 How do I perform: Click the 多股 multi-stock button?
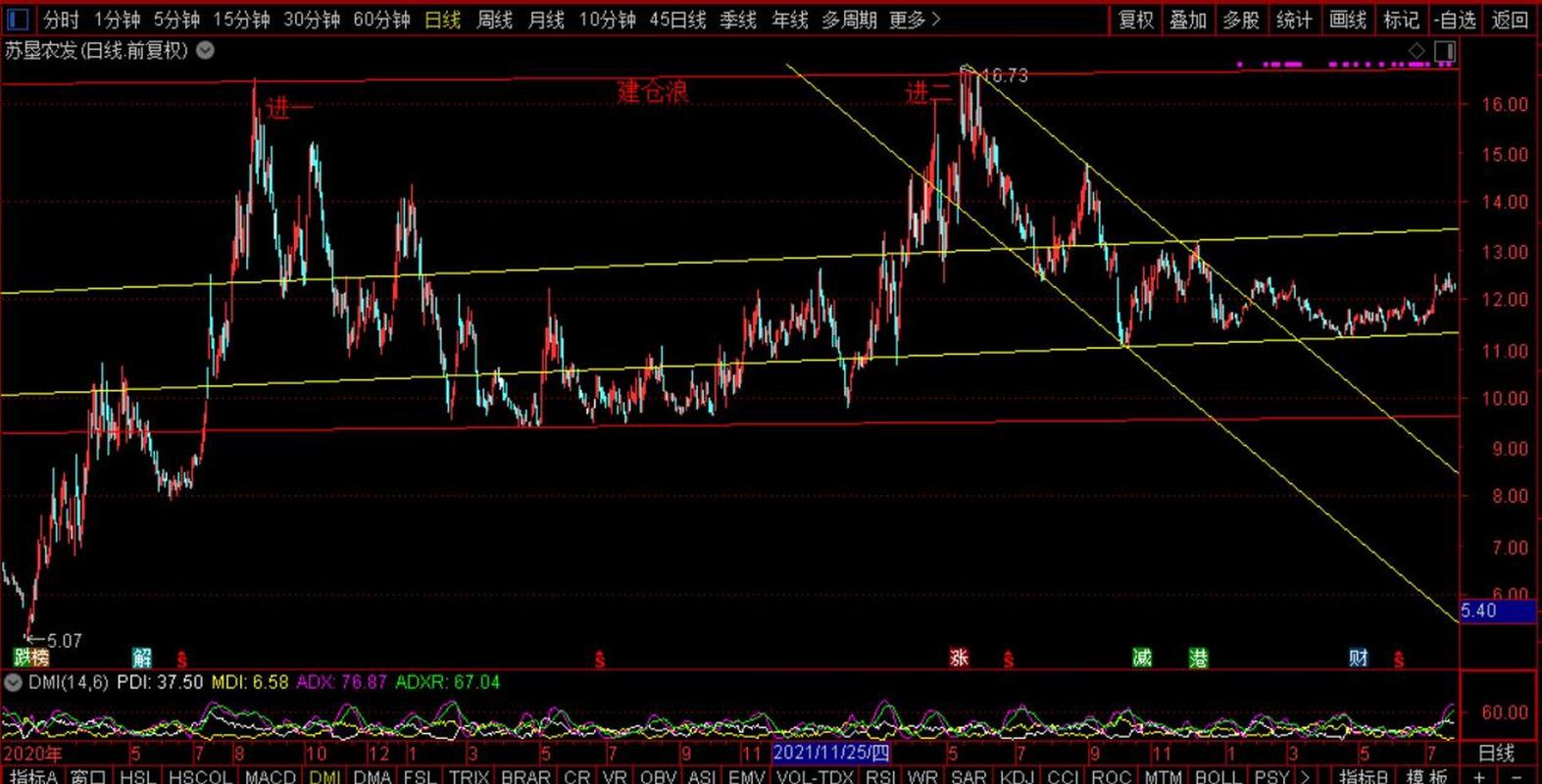(1241, 20)
